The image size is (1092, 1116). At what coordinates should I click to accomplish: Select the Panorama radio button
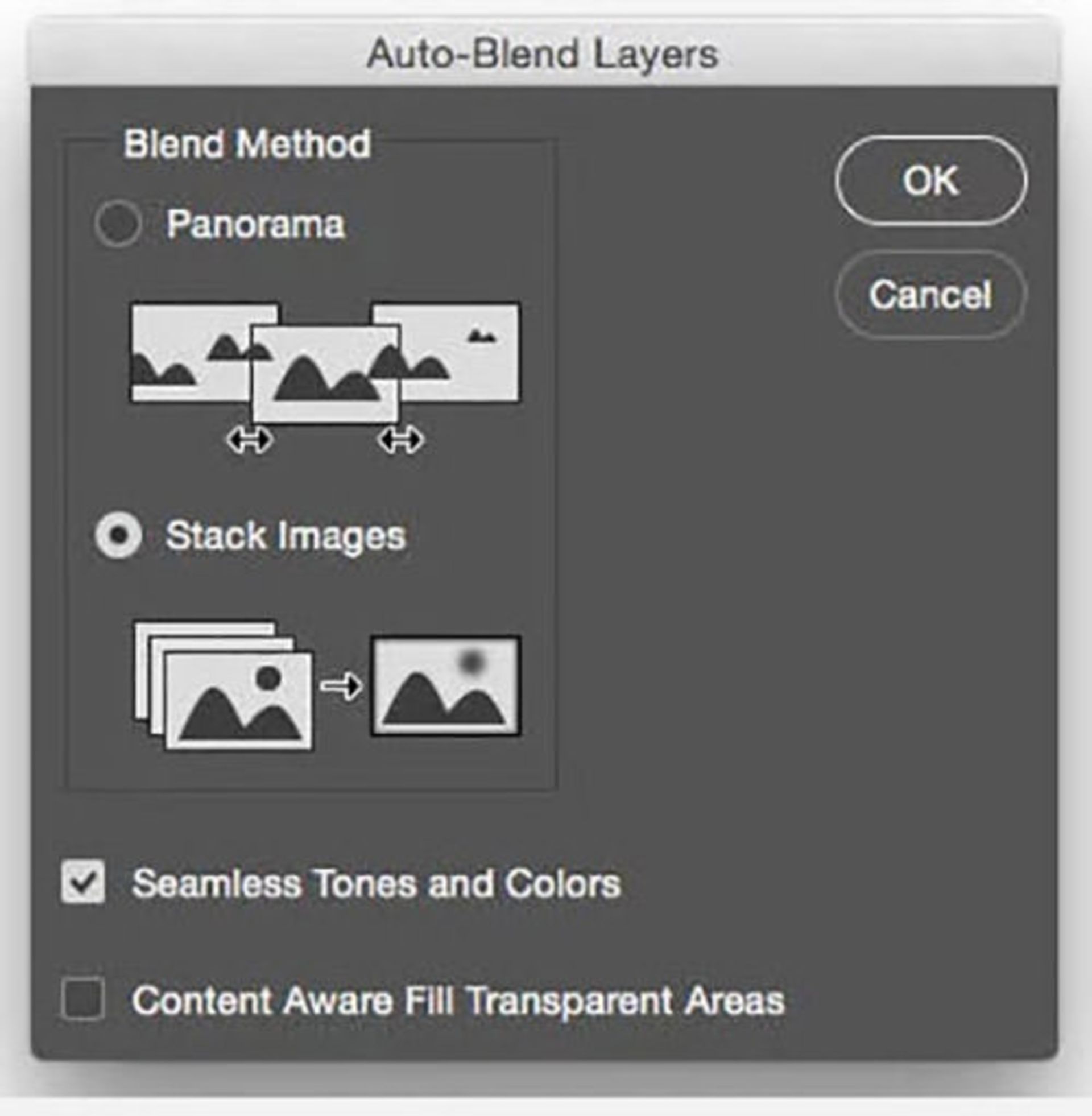point(118,224)
